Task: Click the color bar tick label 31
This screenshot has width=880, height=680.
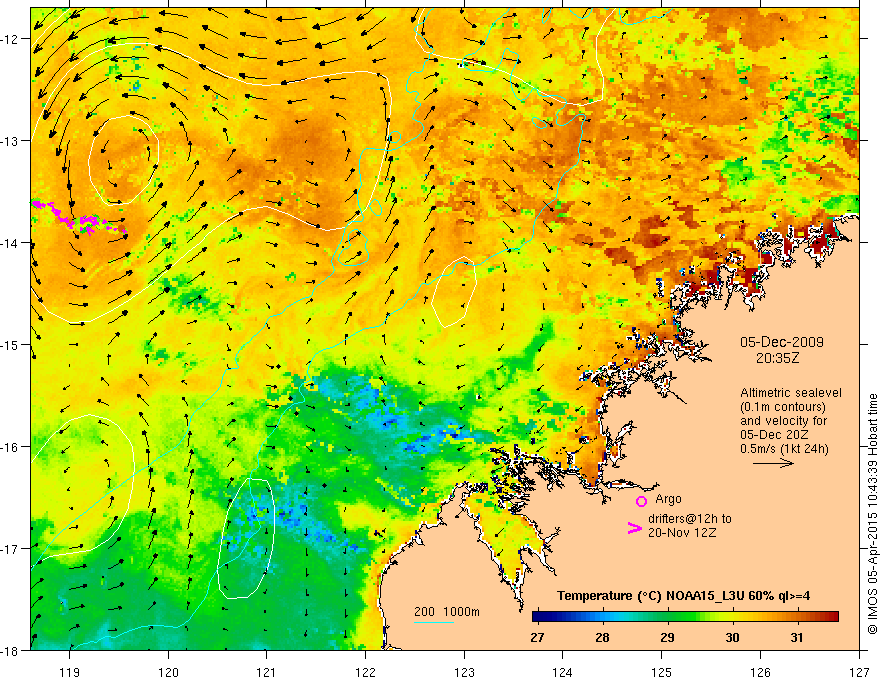Action: click(x=796, y=637)
